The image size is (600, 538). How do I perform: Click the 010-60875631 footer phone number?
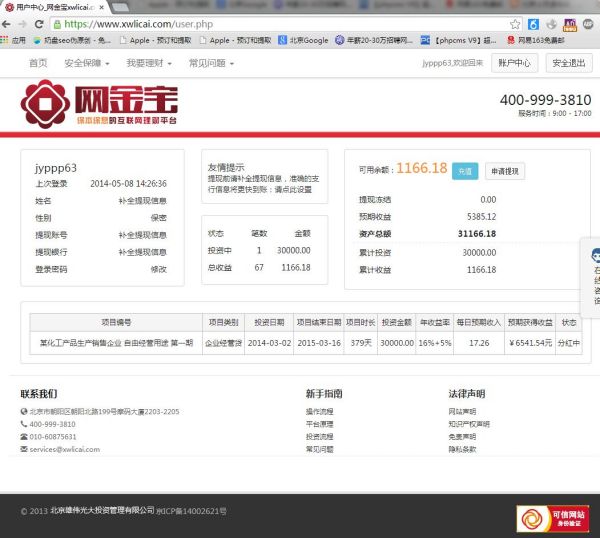53,437
